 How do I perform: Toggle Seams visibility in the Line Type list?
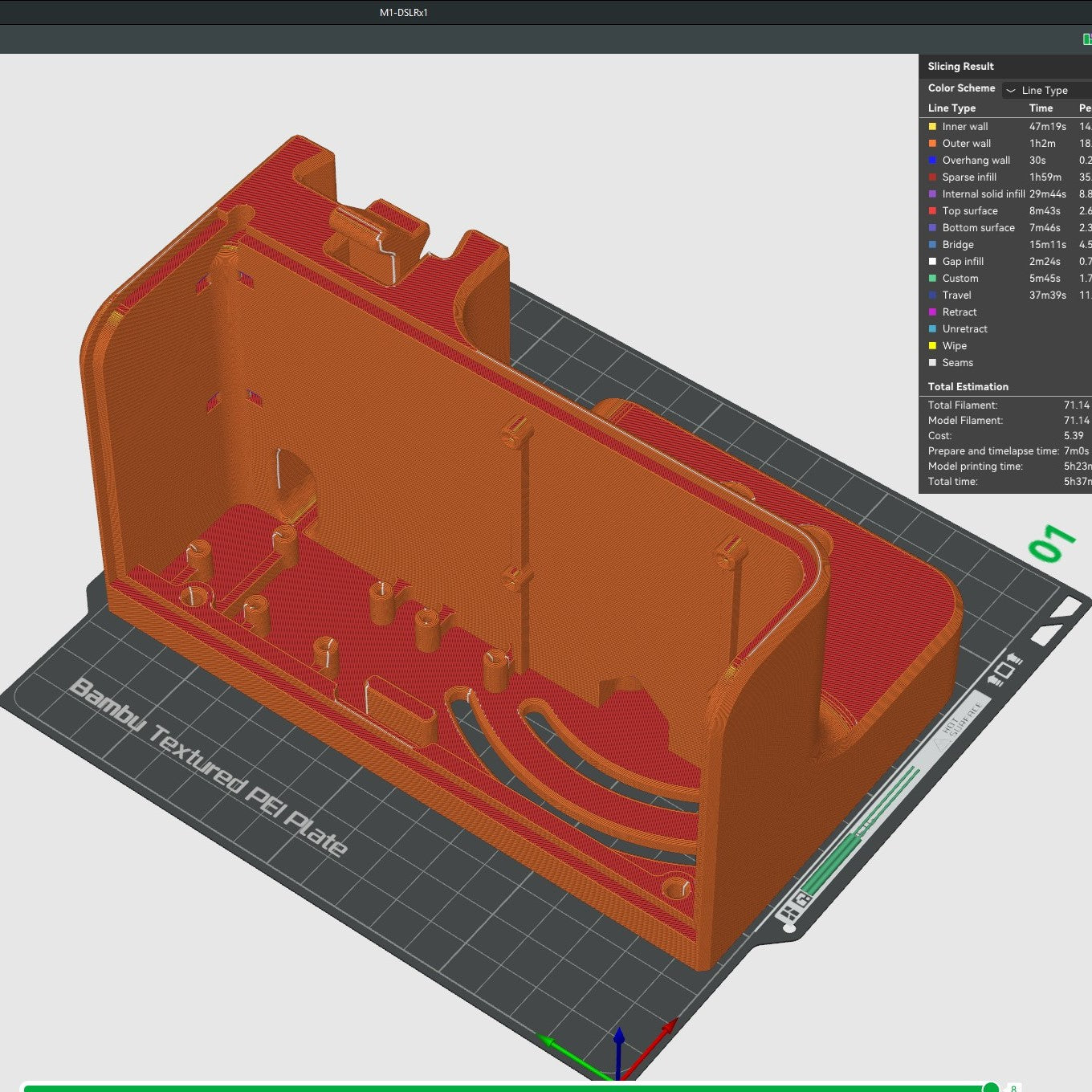pos(932,362)
